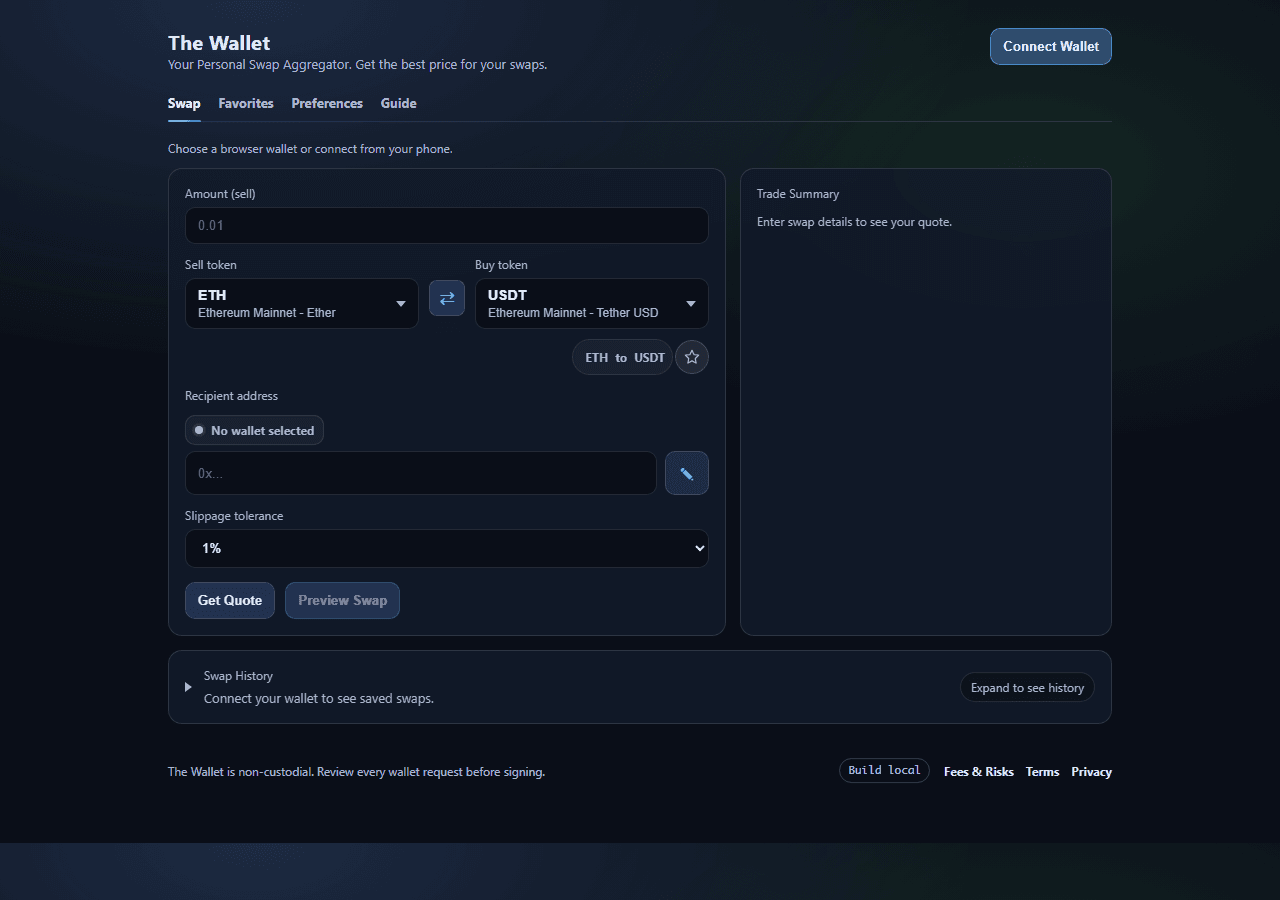Go to the Guide tab
Viewport: 1280px width, 900px height.
click(399, 103)
